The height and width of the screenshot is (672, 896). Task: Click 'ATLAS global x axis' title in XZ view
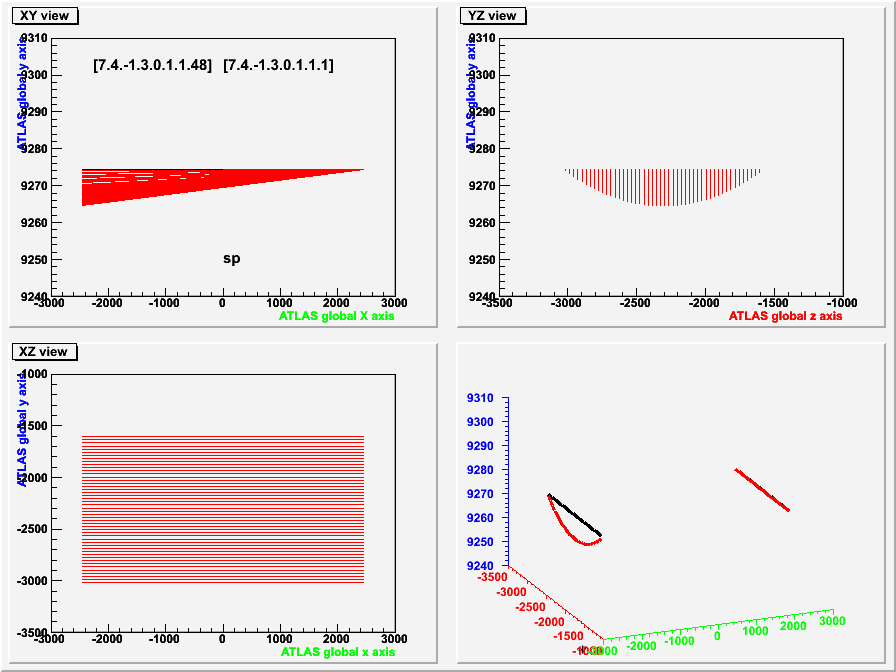pos(337,652)
